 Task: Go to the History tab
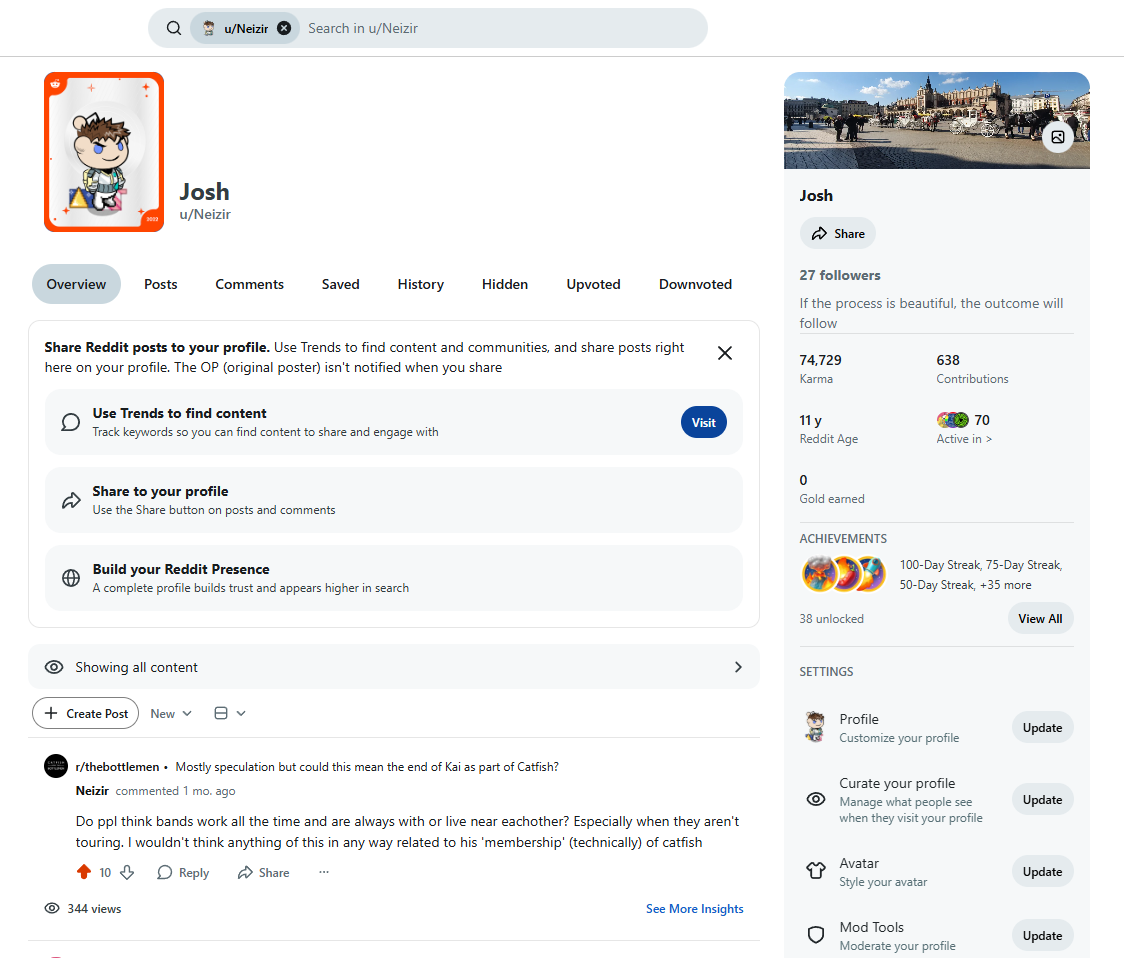tap(421, 284)
